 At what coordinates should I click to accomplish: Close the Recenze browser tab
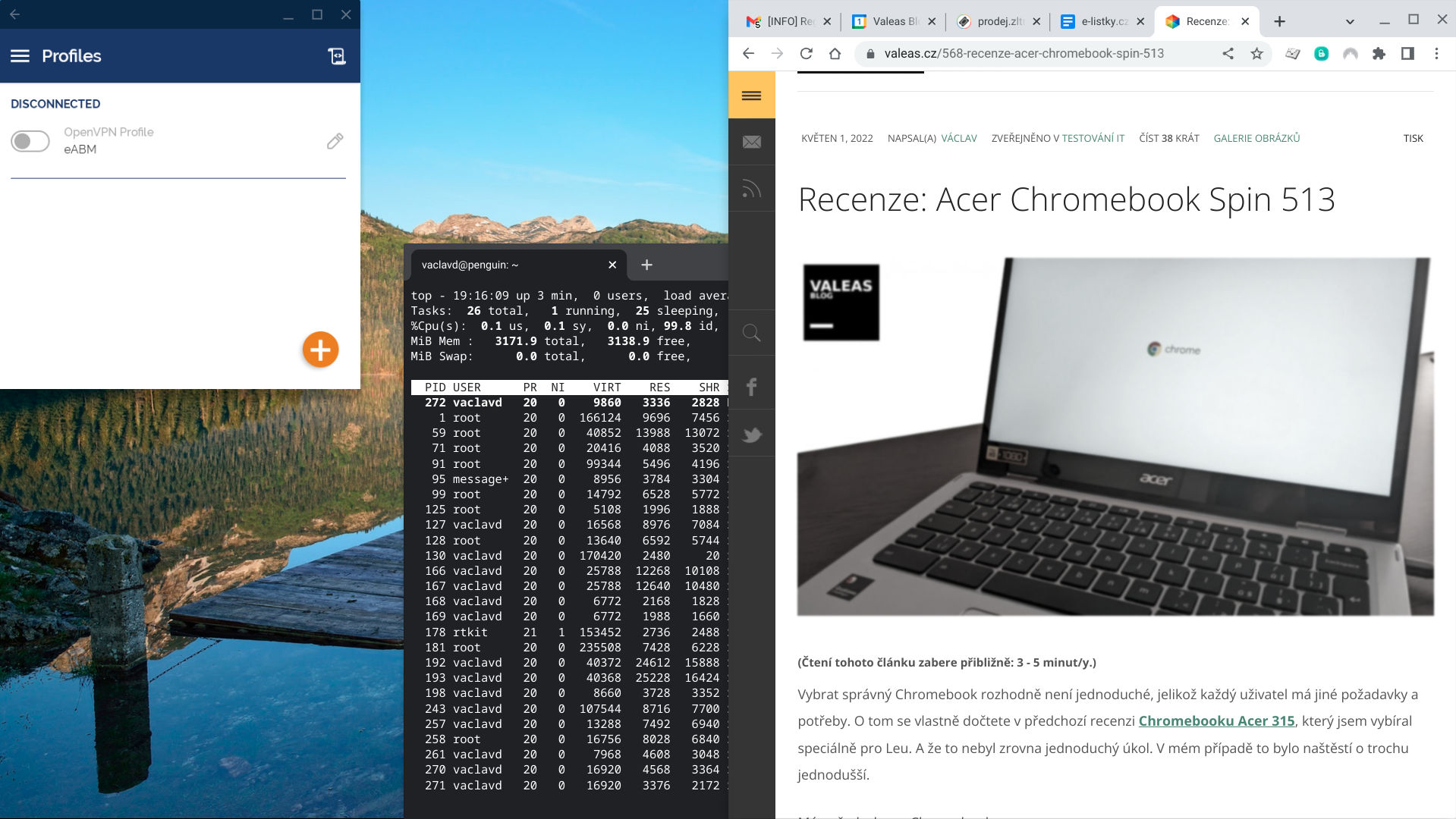[x=1245, y=21]
